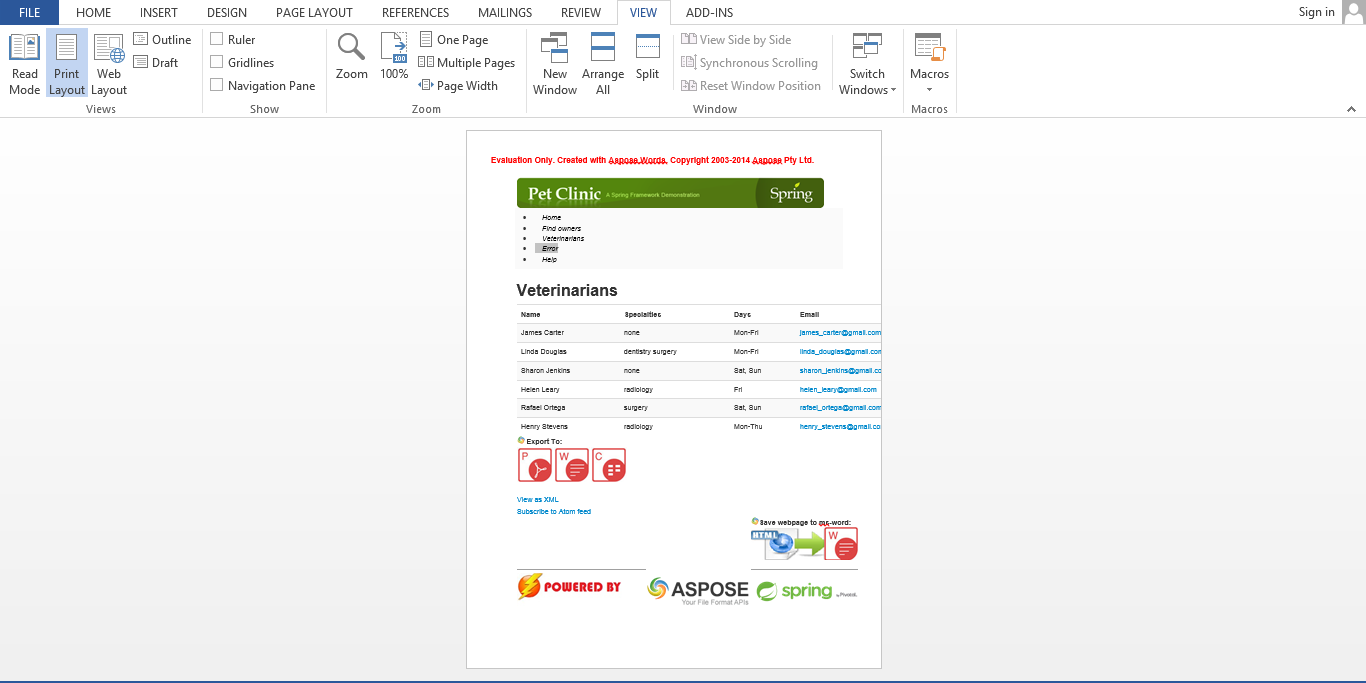Click the James Carter name cell
Screen dimensions: 1366x683
pyautogui.click(x=542, y=332)
